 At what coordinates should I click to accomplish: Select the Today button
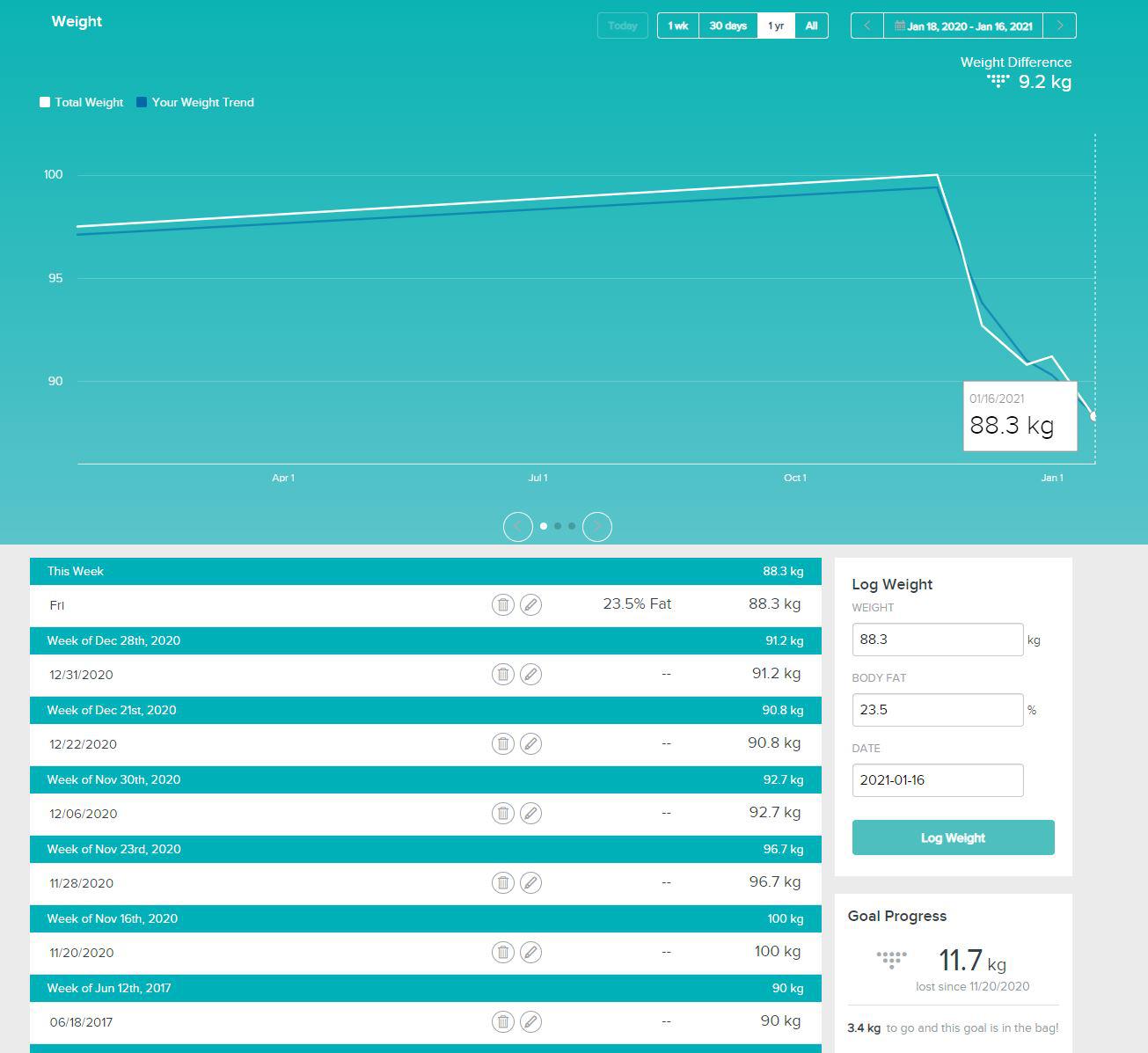click(x=622, y=26)
